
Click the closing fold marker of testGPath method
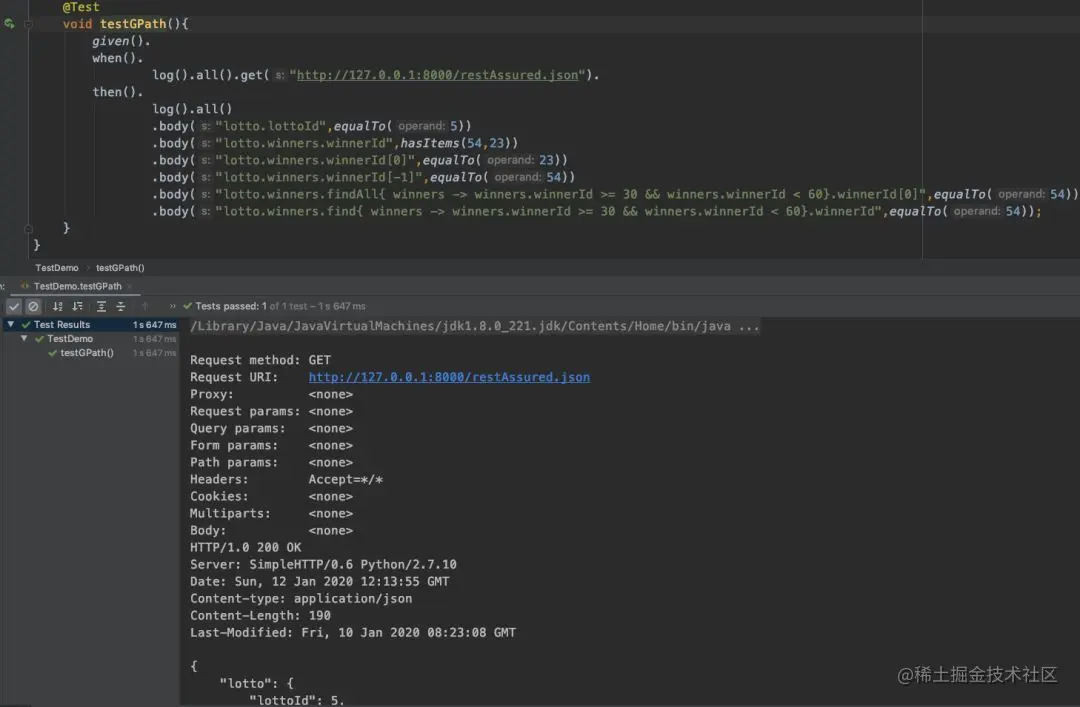28,228
